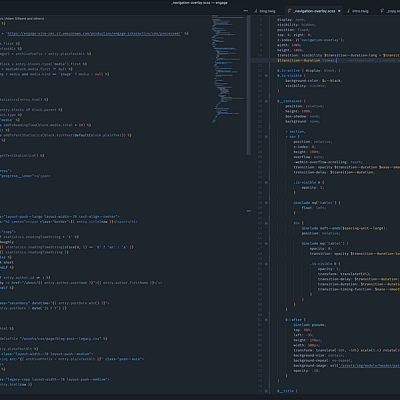Screen dimensions: 400x400
Task: Fold the .is-visible & block on line 50
Action: 266,264
